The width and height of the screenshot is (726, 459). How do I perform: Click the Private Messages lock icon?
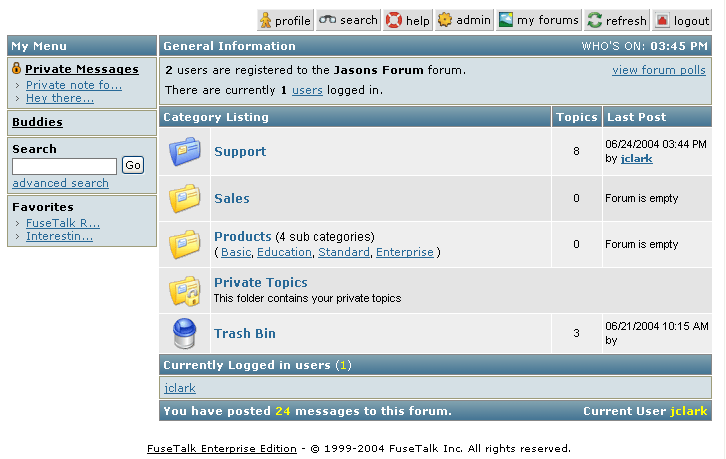click(x=17, y=68)
